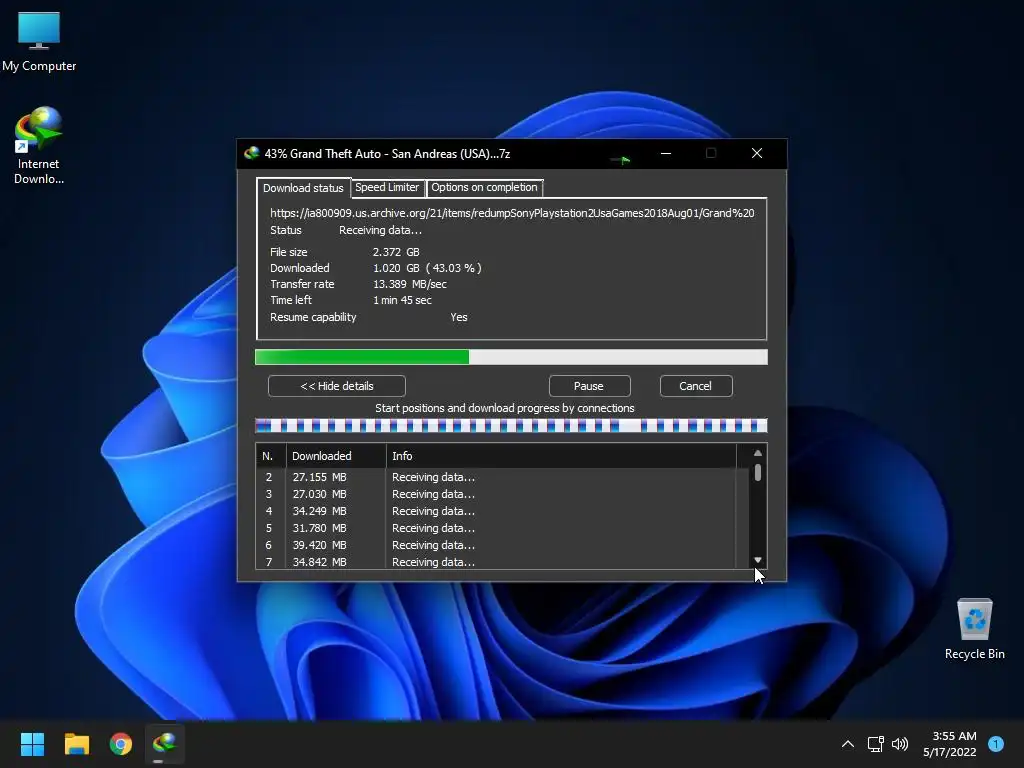The width and height of the screenshot is (1024, 768).
Task: Open the volume tray icon
Action: point(900,744)
